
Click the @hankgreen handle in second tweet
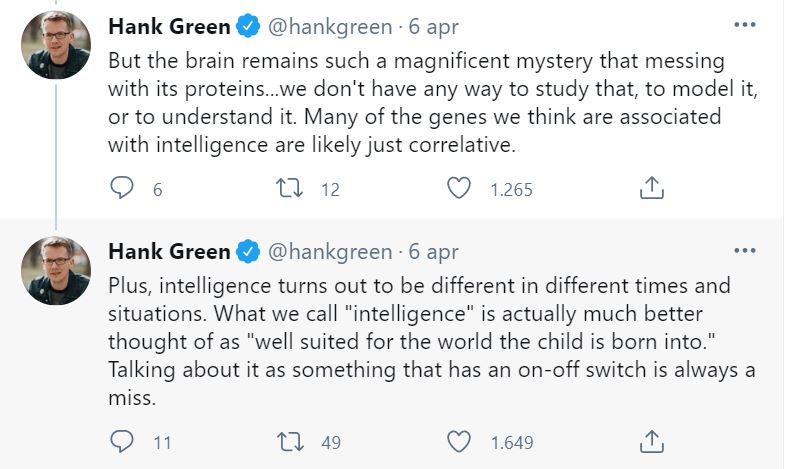click(329, 250)
